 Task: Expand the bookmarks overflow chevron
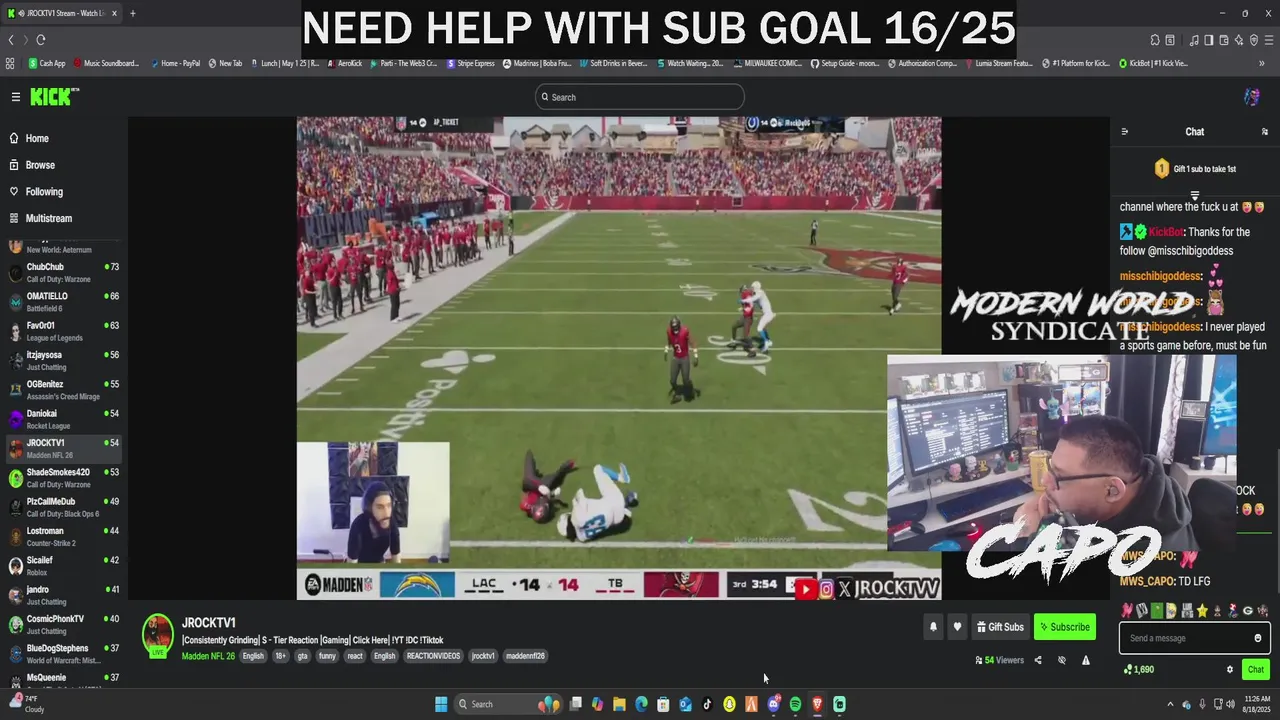pos(1261,63)
